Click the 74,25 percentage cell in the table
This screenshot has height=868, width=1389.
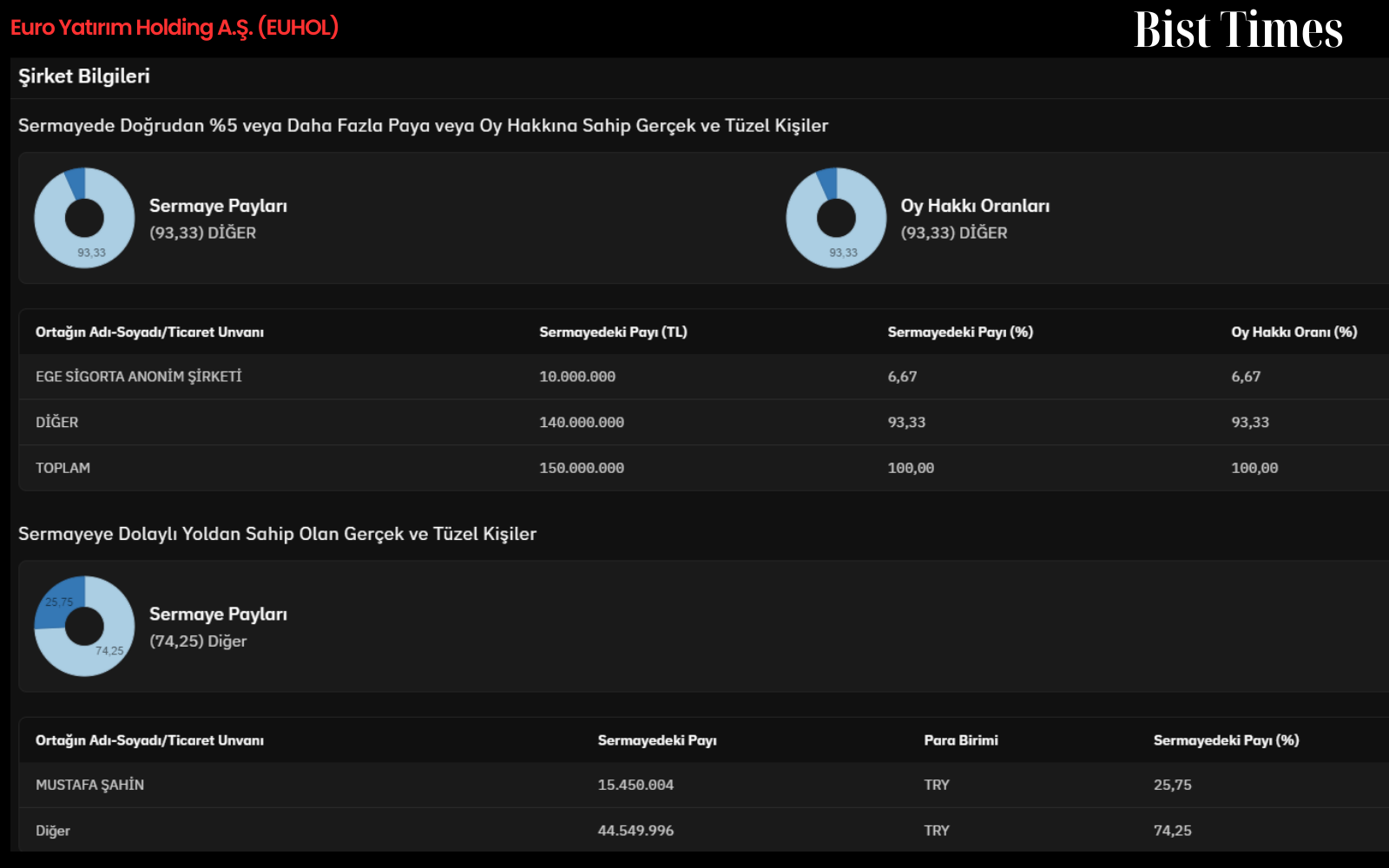(x=1172, y=831)
